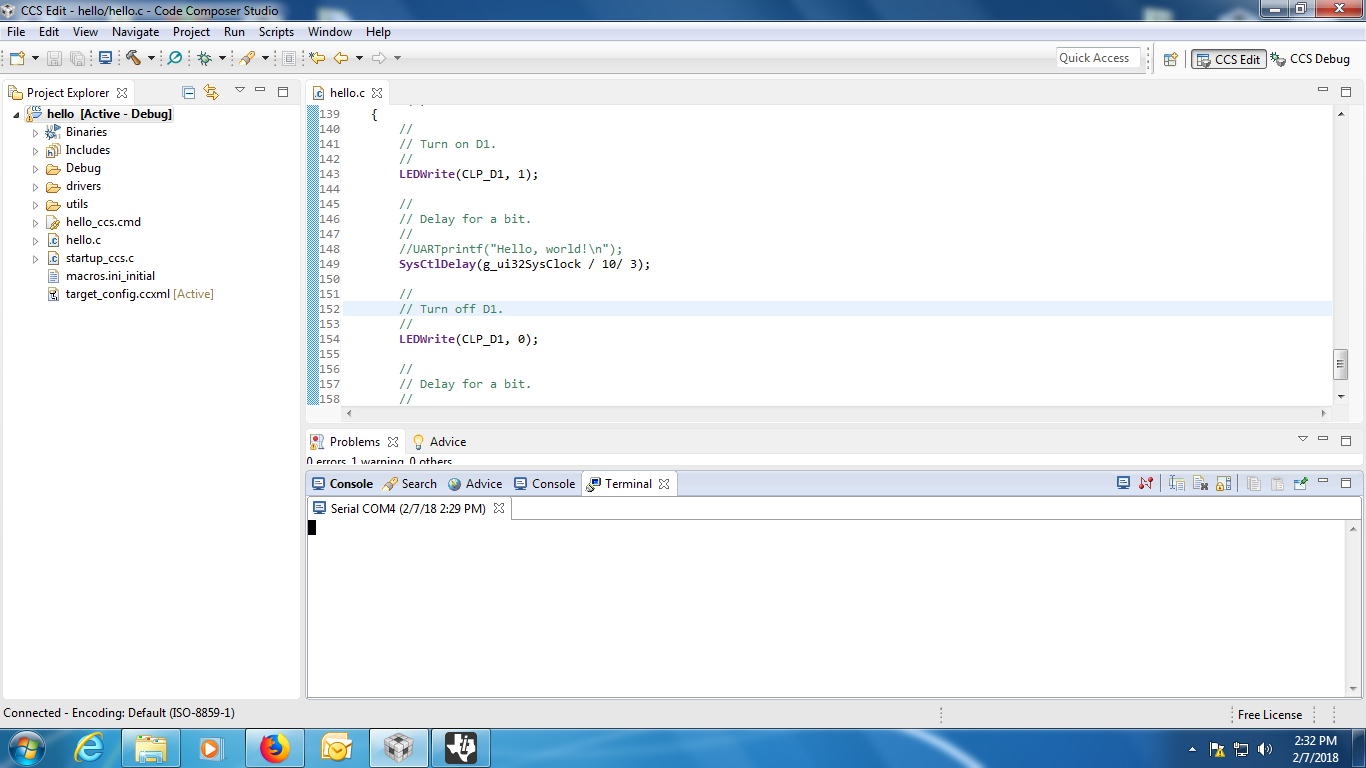1366x768 pixels.
Task: Open a terminal from main toolbar monitor icon
Action: 105,58
